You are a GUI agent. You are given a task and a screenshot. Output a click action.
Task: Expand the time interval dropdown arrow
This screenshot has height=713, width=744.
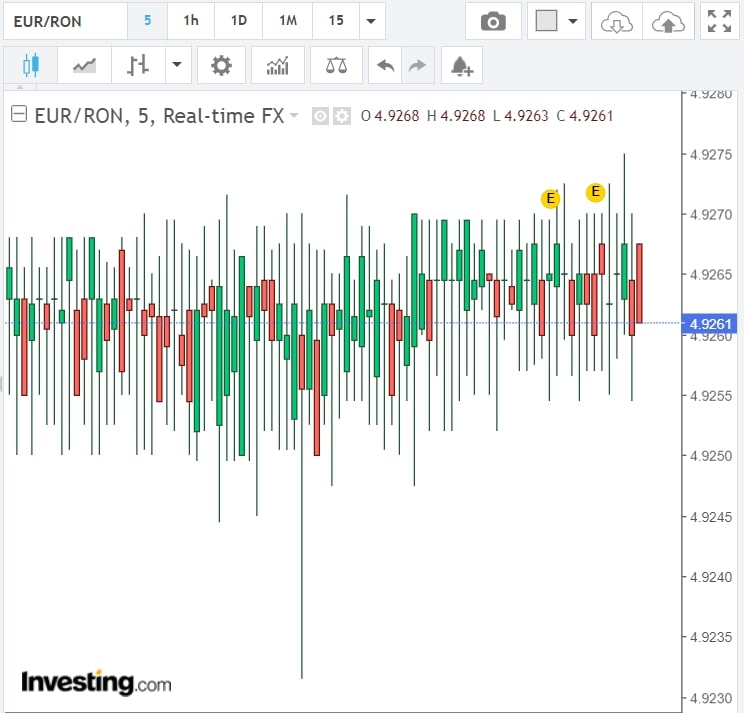pyautogui.click(x=371, y=21)
